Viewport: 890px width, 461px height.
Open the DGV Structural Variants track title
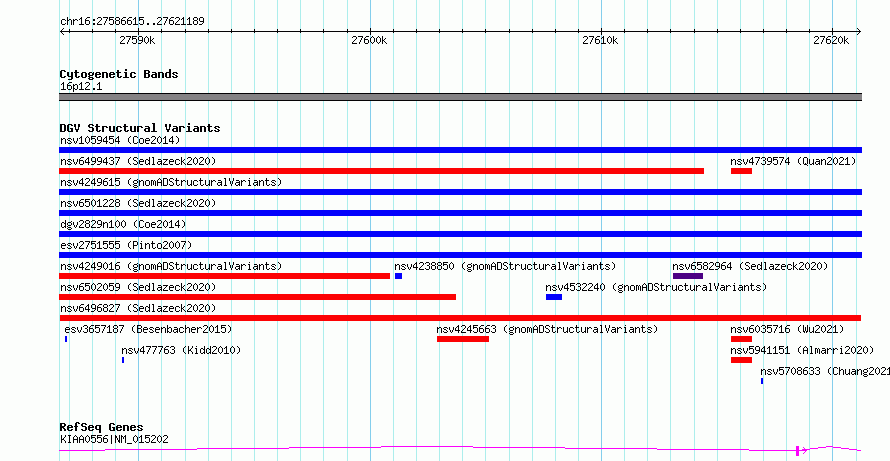140,128
